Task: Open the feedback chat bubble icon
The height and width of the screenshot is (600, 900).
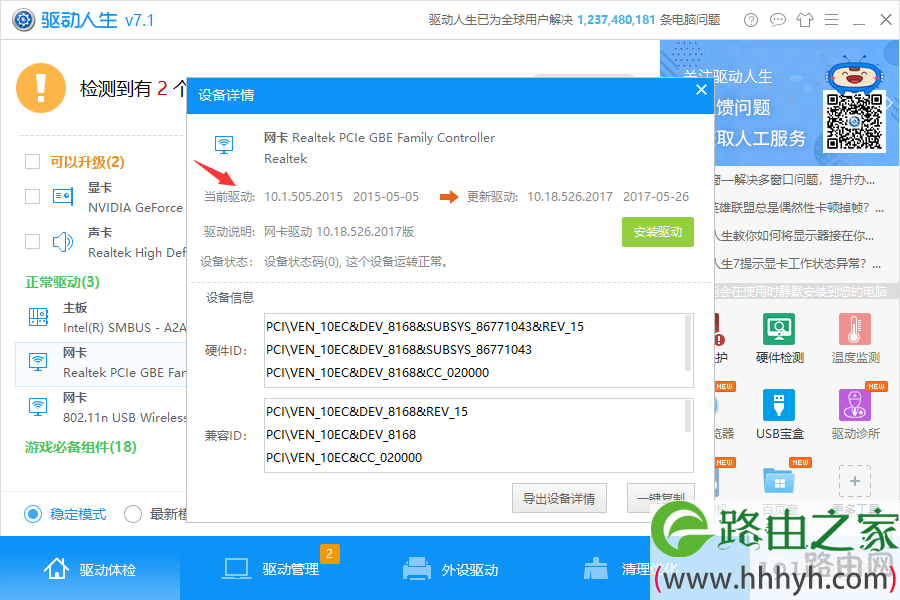Action: (778, 20)
